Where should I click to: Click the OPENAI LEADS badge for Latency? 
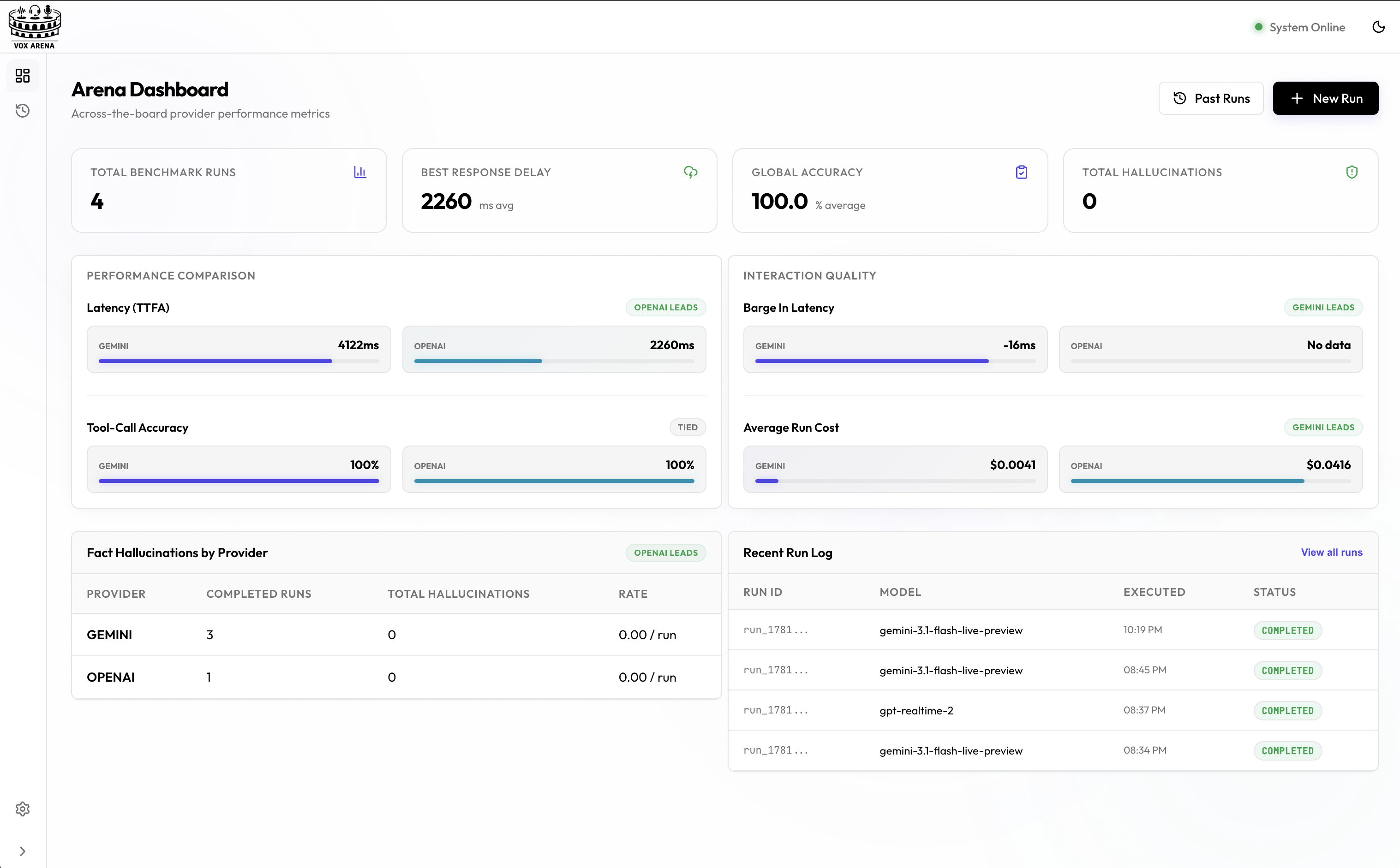tap(665, 307)
